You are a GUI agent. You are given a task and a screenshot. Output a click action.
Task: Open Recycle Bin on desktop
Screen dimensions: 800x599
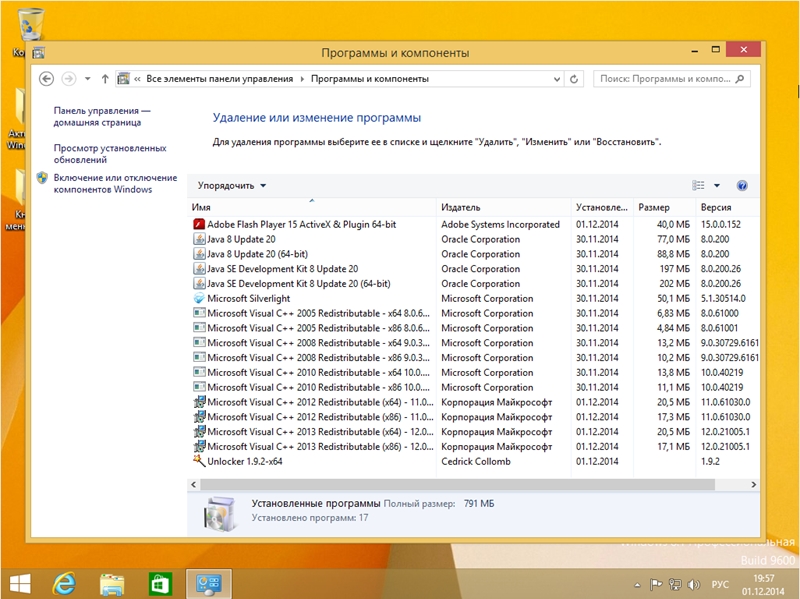(x=30, y=24)
